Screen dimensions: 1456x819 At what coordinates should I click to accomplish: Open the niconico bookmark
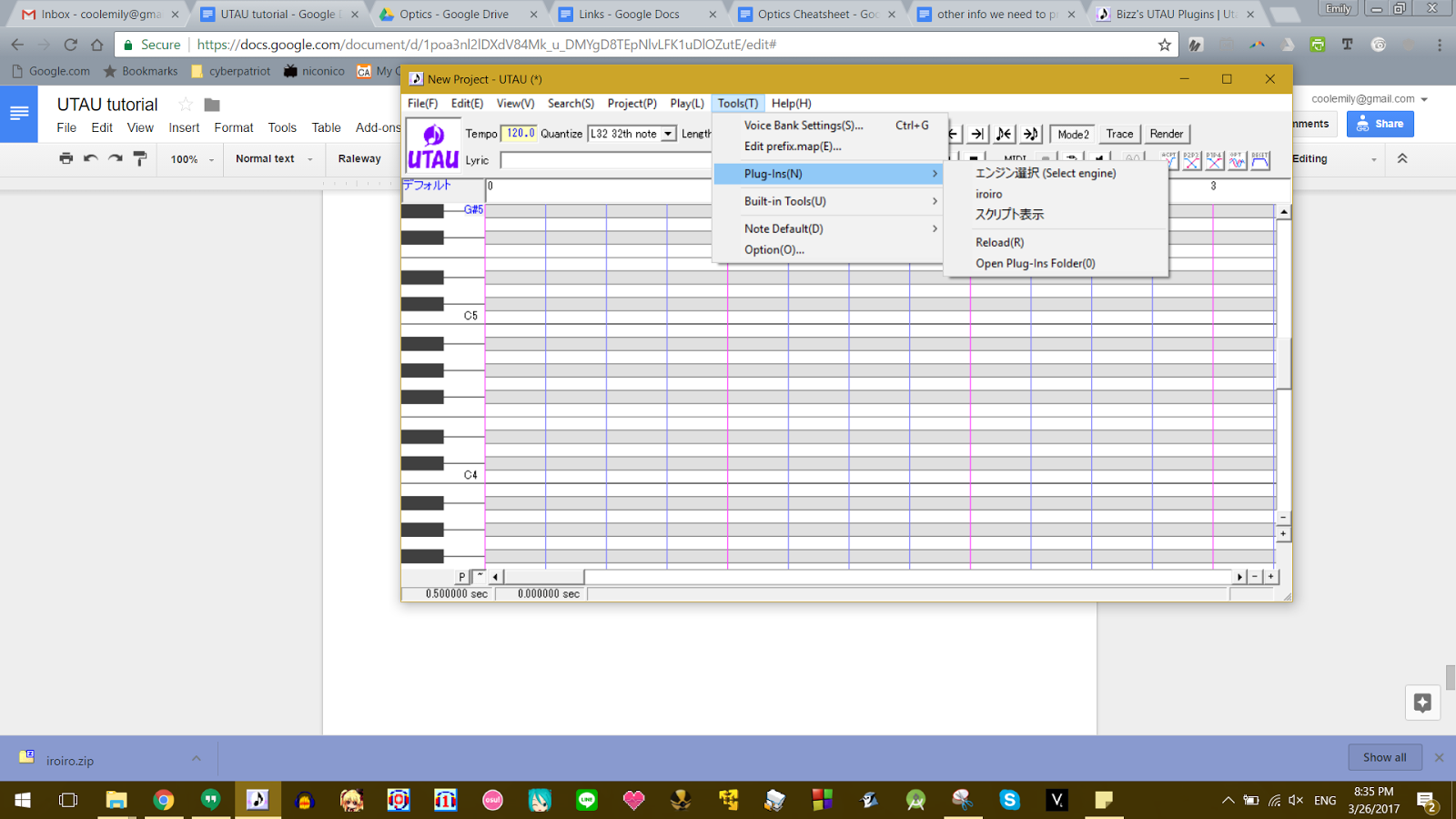coord(314,71)
